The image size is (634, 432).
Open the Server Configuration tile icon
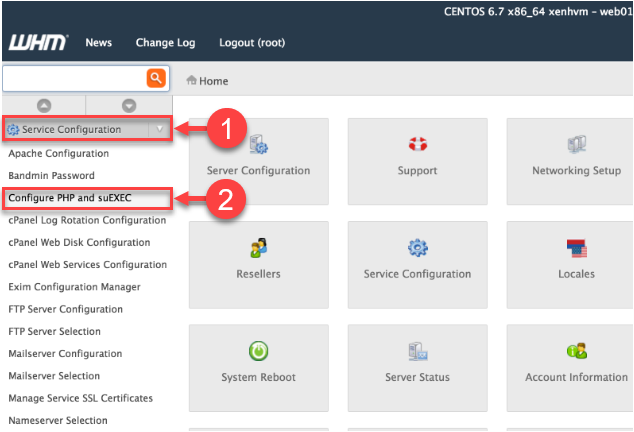pyautogui.click(x=258, y=146)
